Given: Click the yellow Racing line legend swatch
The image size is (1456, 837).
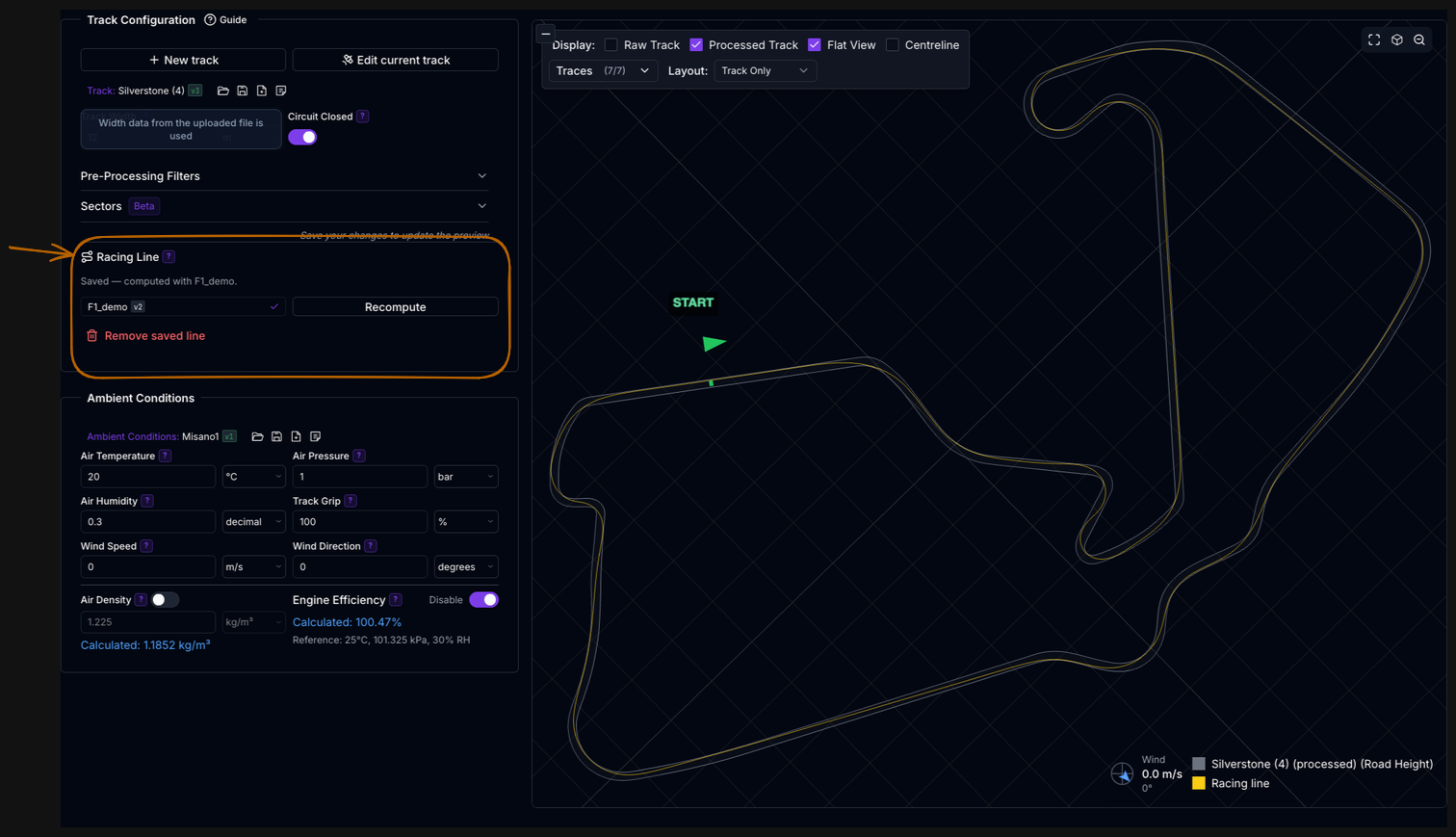Looking at the screenshot, I should [1199, 783].
